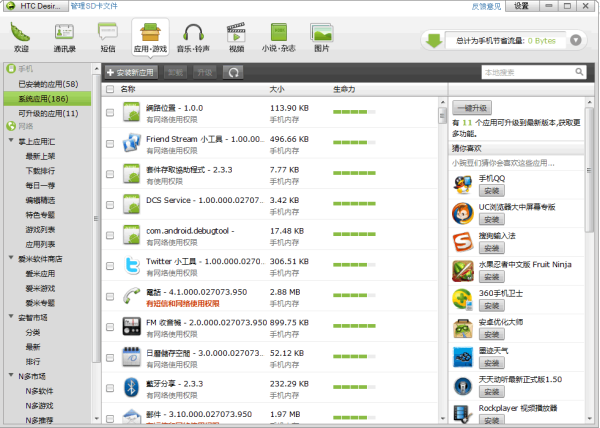This screenshot has width=600, height=428.
Task: Click the green download arrow icon
Action: (432, 41)
